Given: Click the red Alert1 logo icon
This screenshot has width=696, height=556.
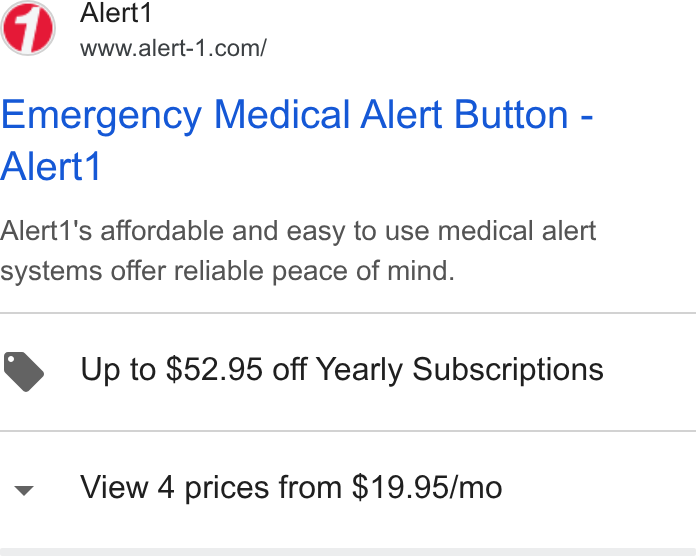Looking at the screenshot, I should click(x=28, y=28).
